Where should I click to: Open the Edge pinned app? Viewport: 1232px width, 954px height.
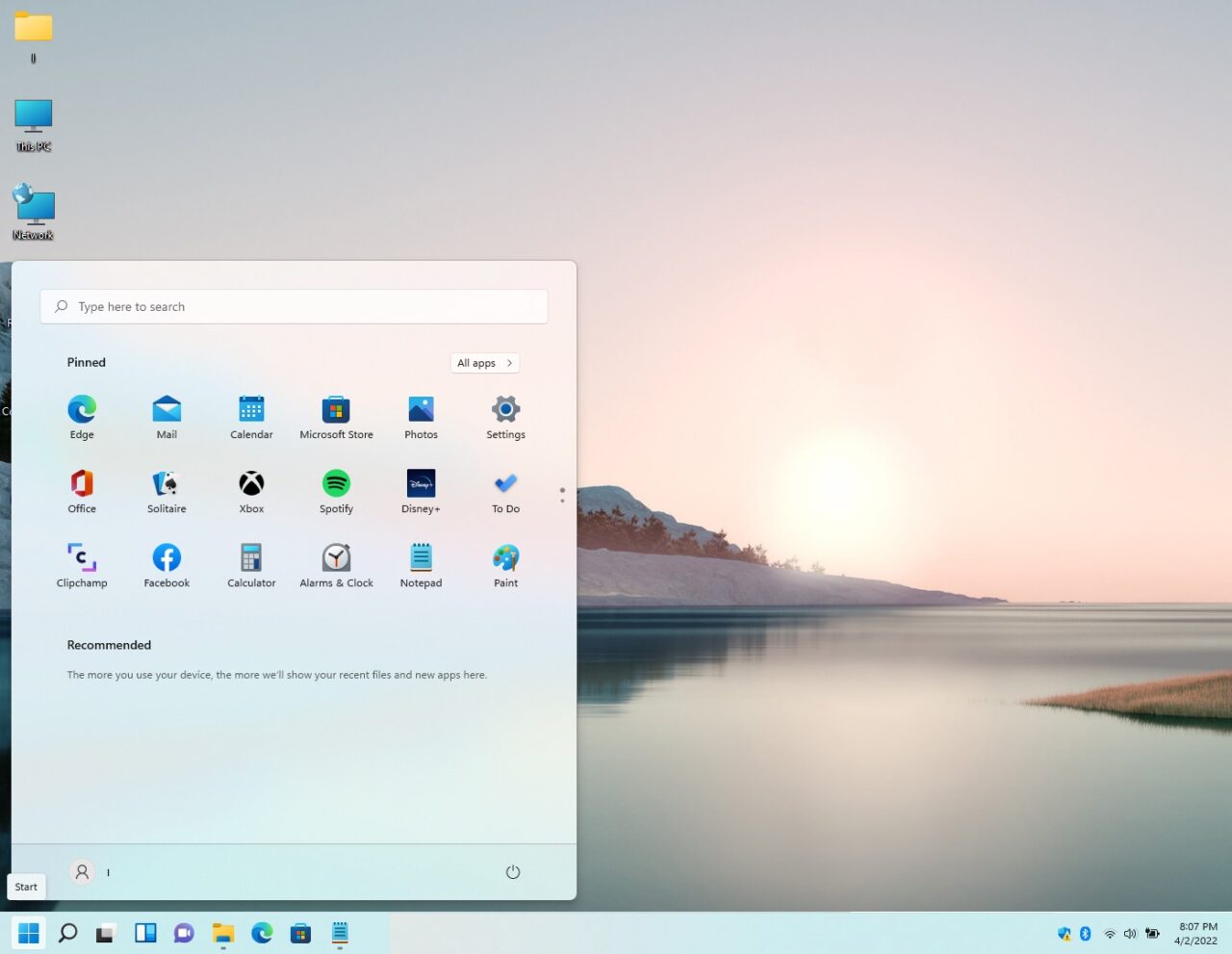click(x=82, y=417)
